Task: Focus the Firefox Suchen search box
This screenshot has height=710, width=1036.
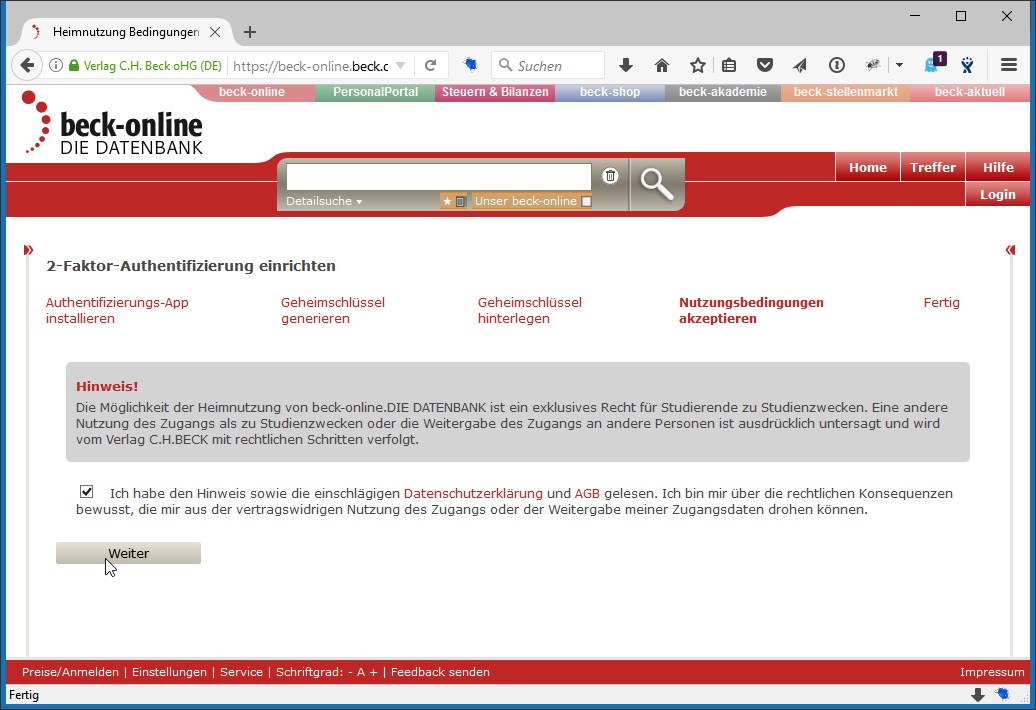Action: 548,65
